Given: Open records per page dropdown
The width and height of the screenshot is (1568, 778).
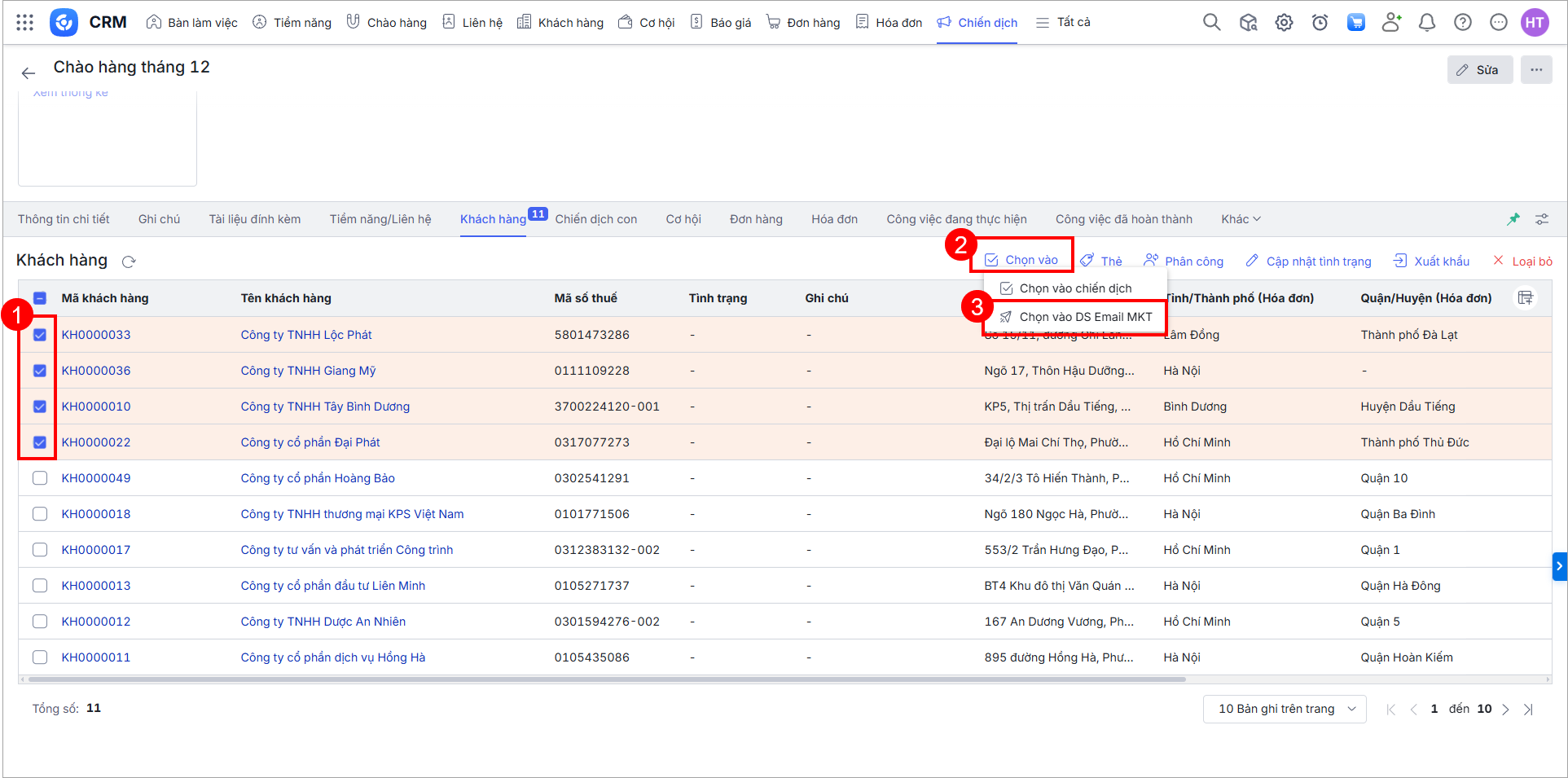Looking at the screenshot, I should pos(1284,709).
